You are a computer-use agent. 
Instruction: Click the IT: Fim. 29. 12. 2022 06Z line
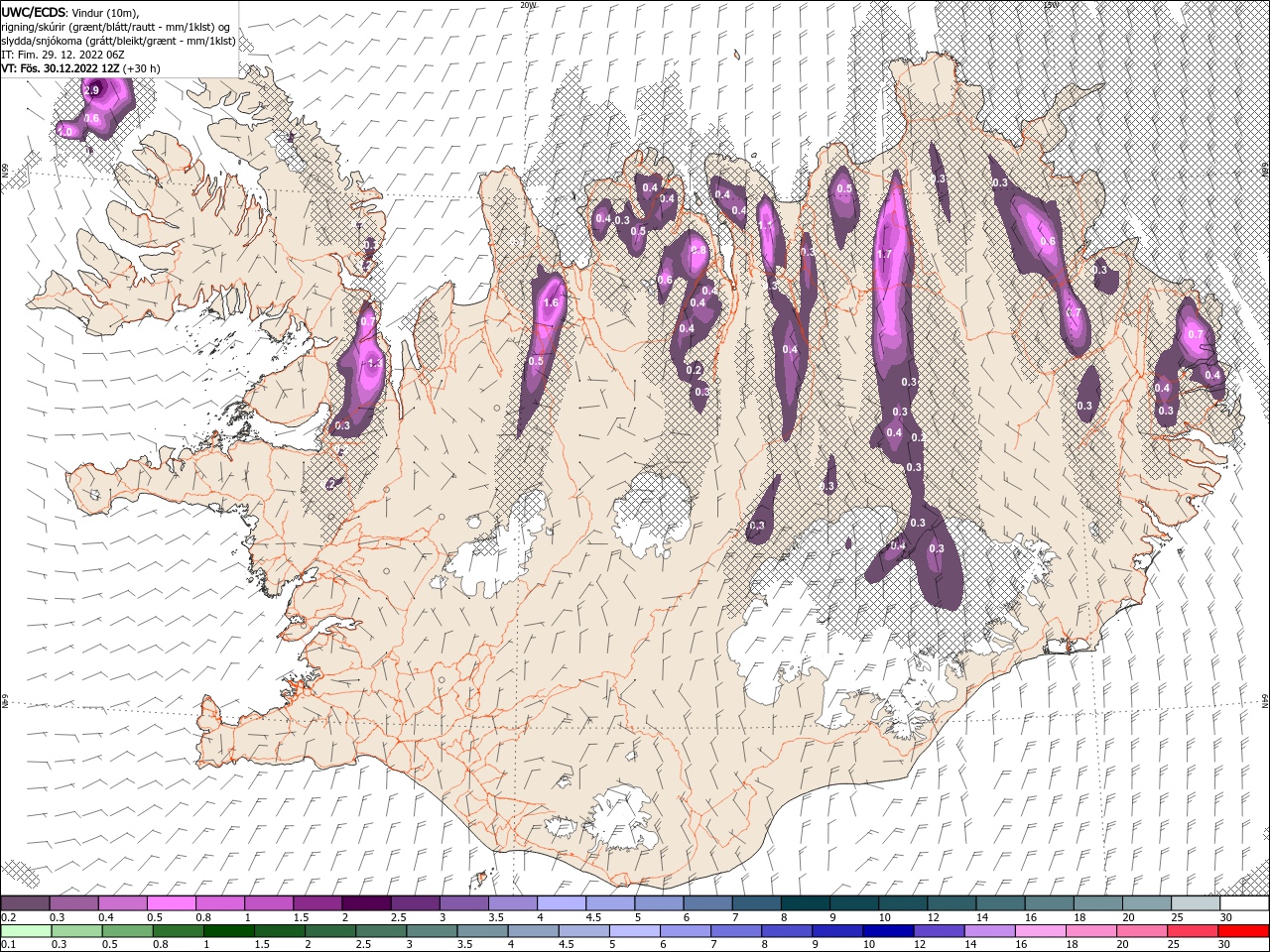(x=62, y=55)
